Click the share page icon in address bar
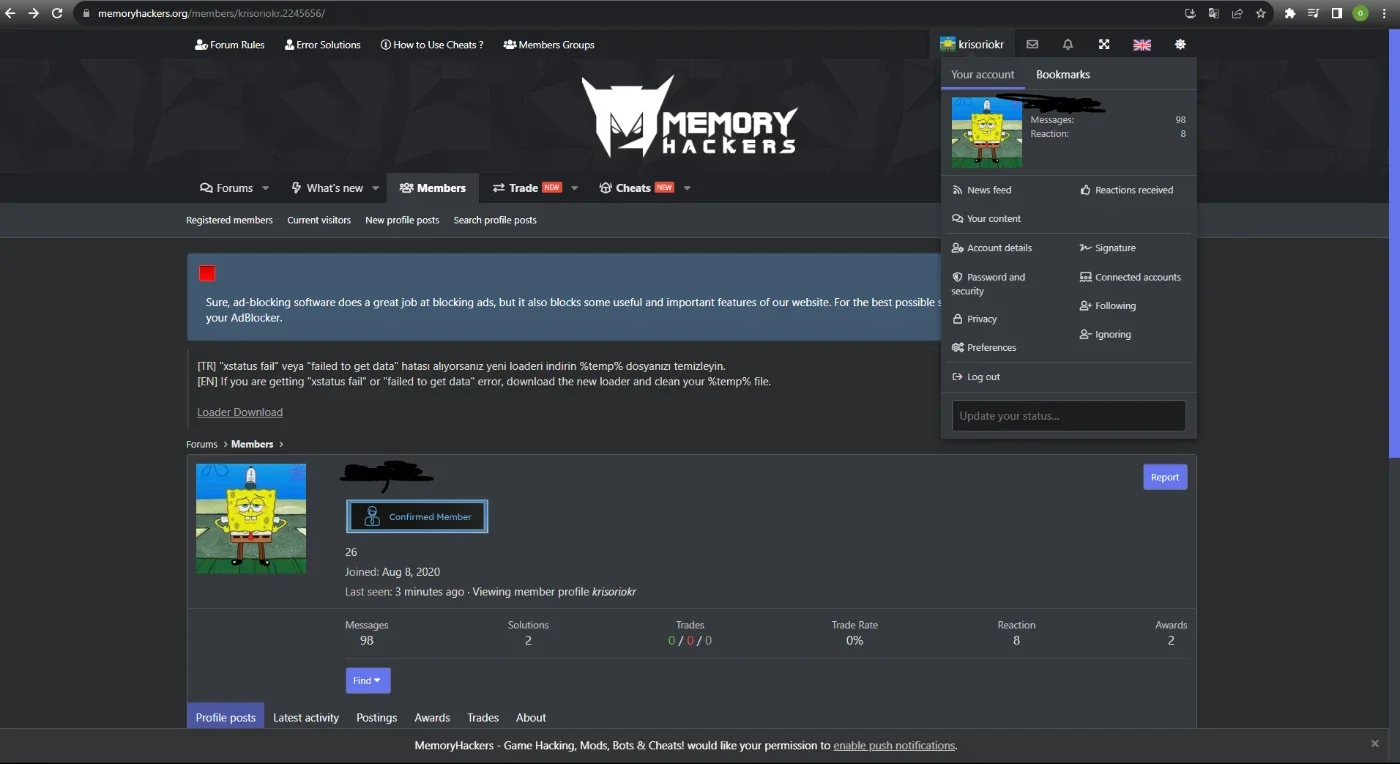The height and width of the screenshot is (764, 1400). point(1237,13)
